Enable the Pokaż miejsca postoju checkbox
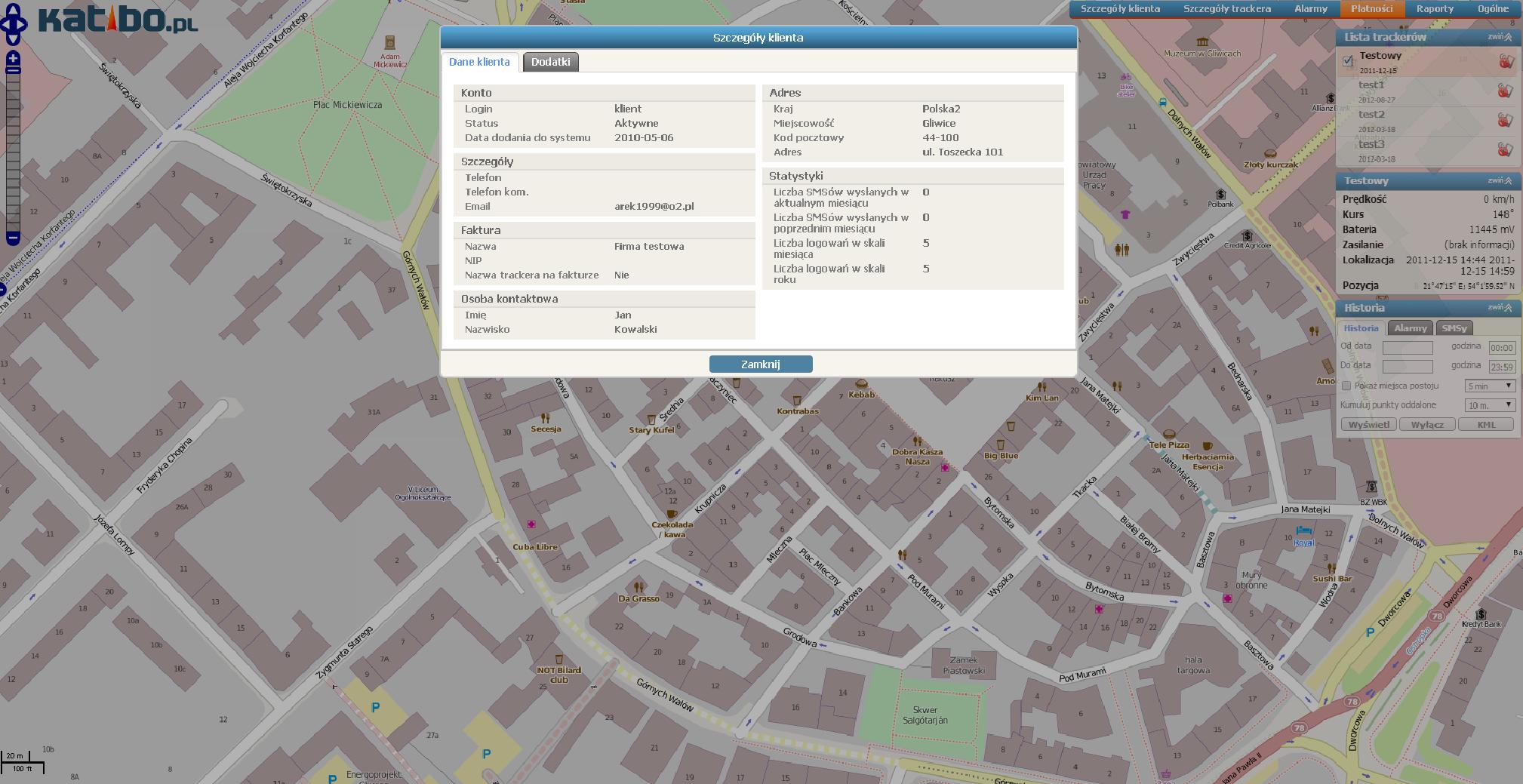 (1346, 386)
